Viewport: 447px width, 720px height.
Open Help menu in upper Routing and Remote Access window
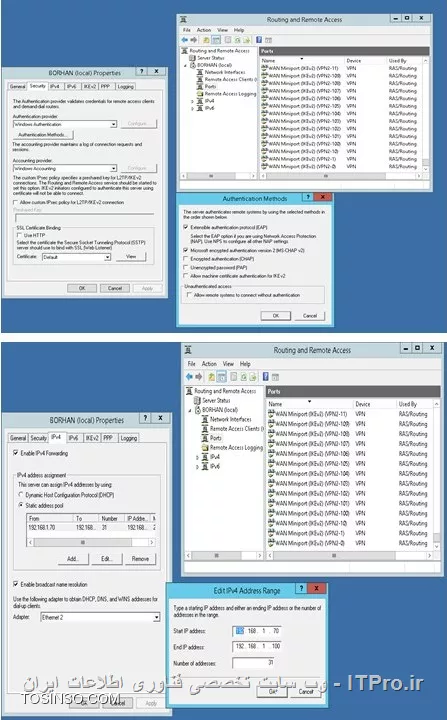[x=239, y=30]
